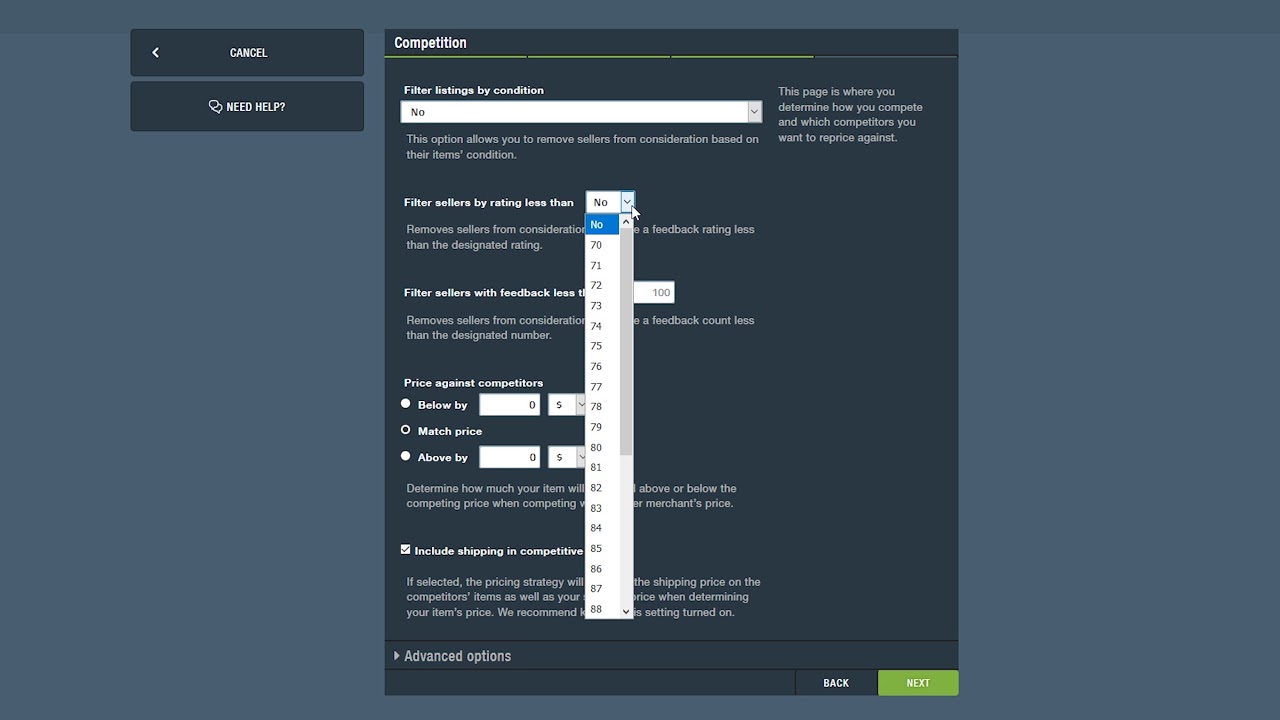Click the Competition heading
Viewport: 1280px width, 720px height.
(x=430, y=43)
